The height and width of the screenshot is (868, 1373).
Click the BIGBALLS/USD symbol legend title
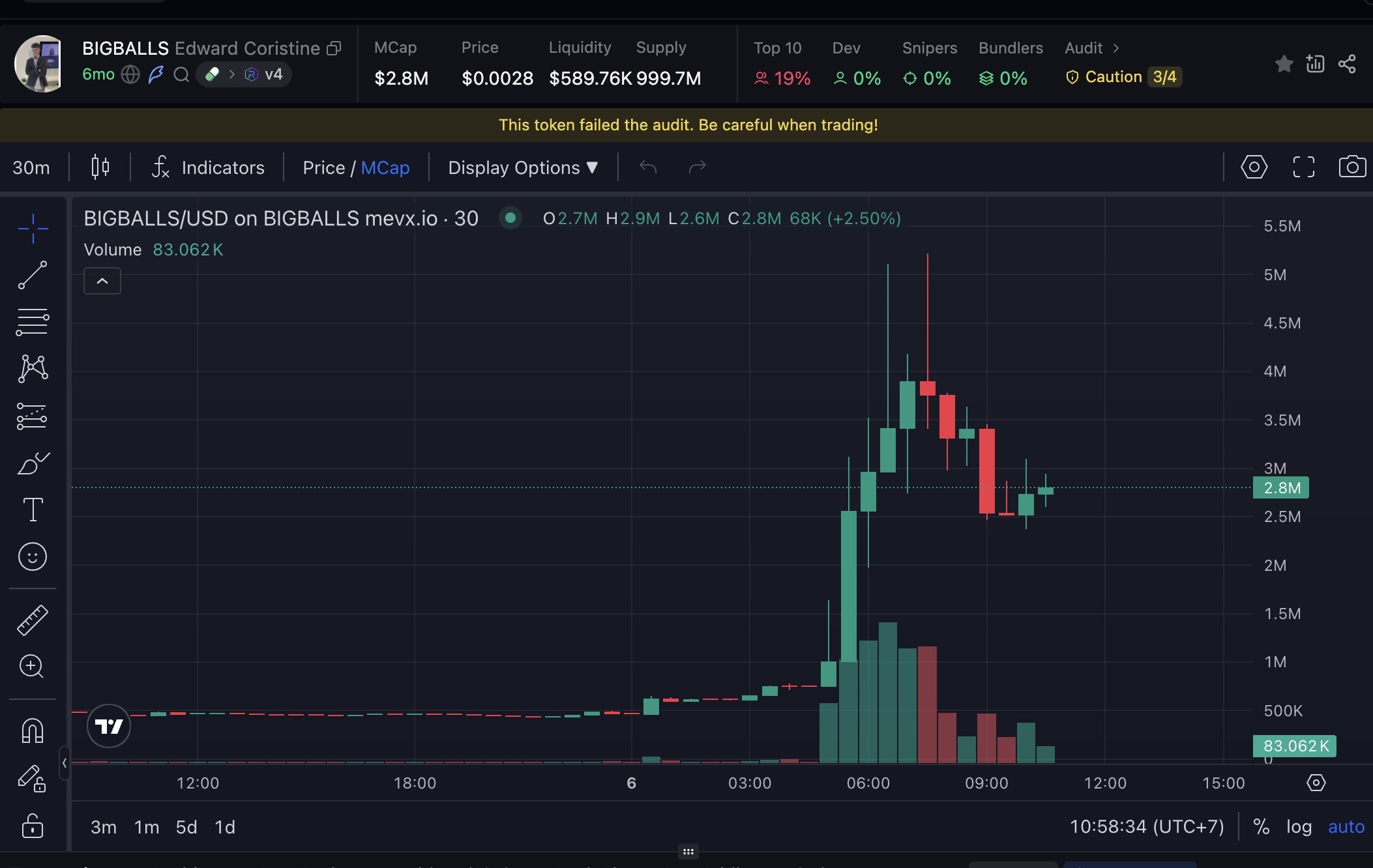[x=281, y=218]
